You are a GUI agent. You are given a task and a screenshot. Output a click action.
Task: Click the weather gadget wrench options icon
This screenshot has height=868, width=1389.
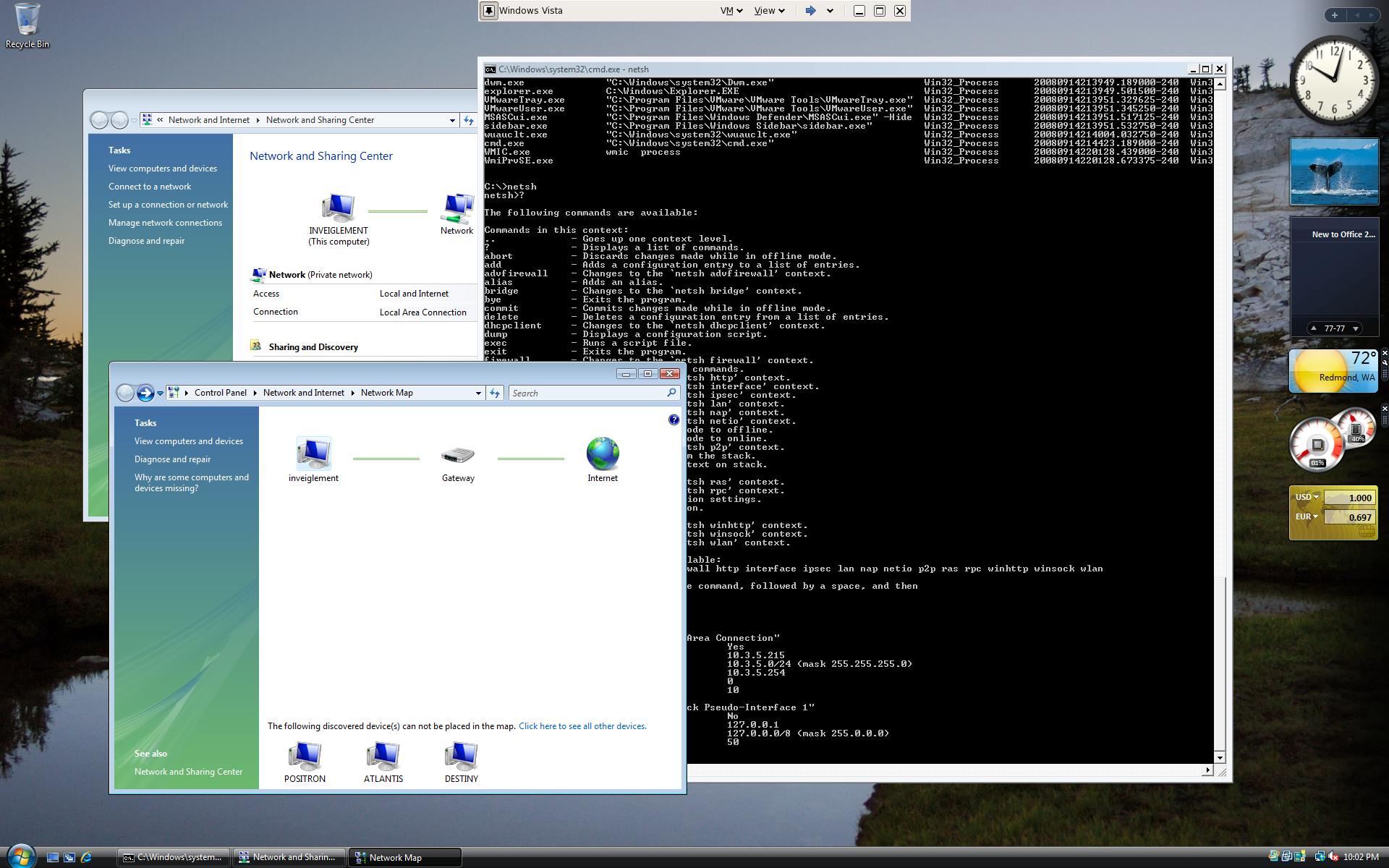(x=1385, y=364)
